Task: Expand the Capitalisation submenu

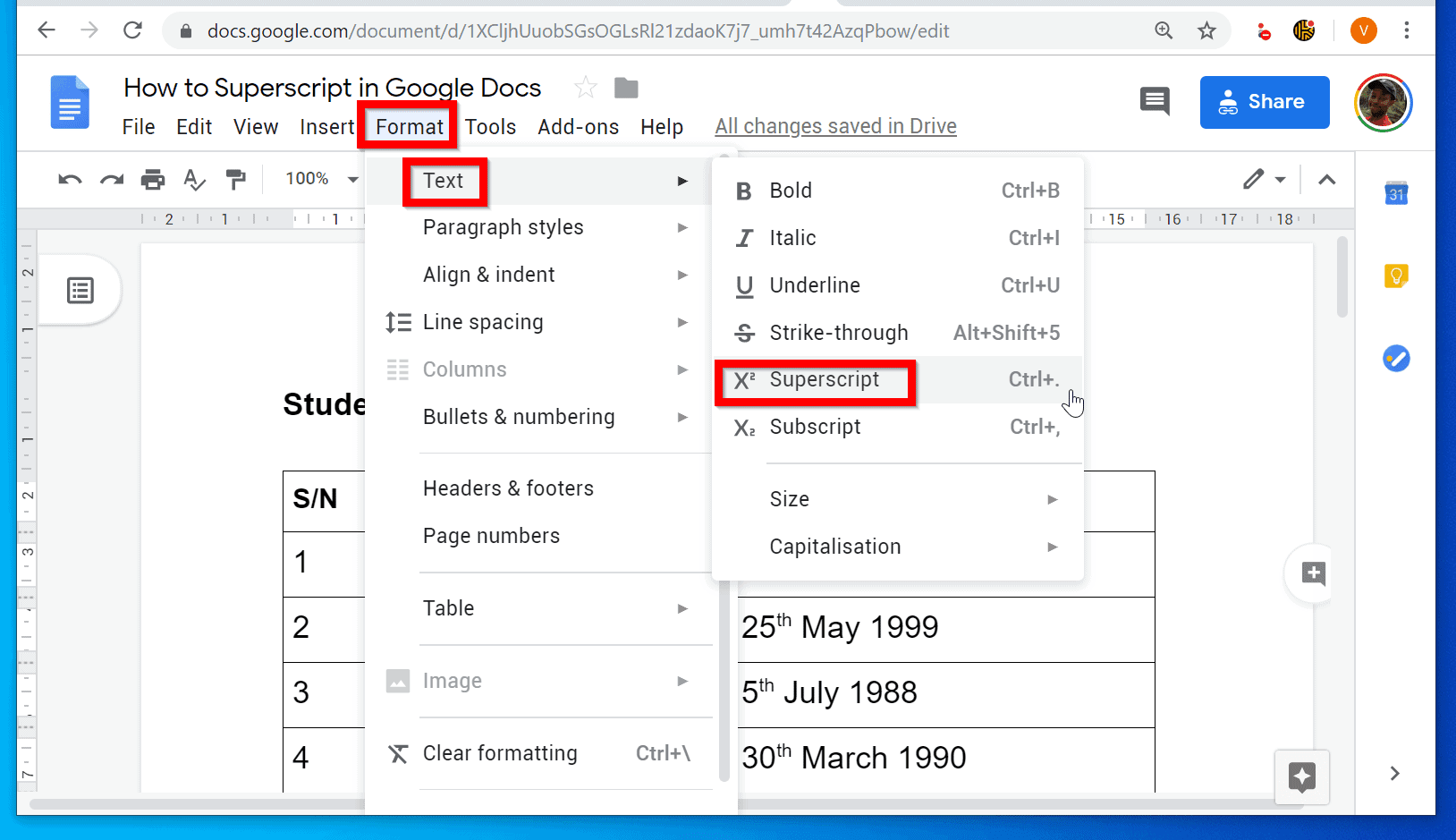Action: [x=898, y=547]
